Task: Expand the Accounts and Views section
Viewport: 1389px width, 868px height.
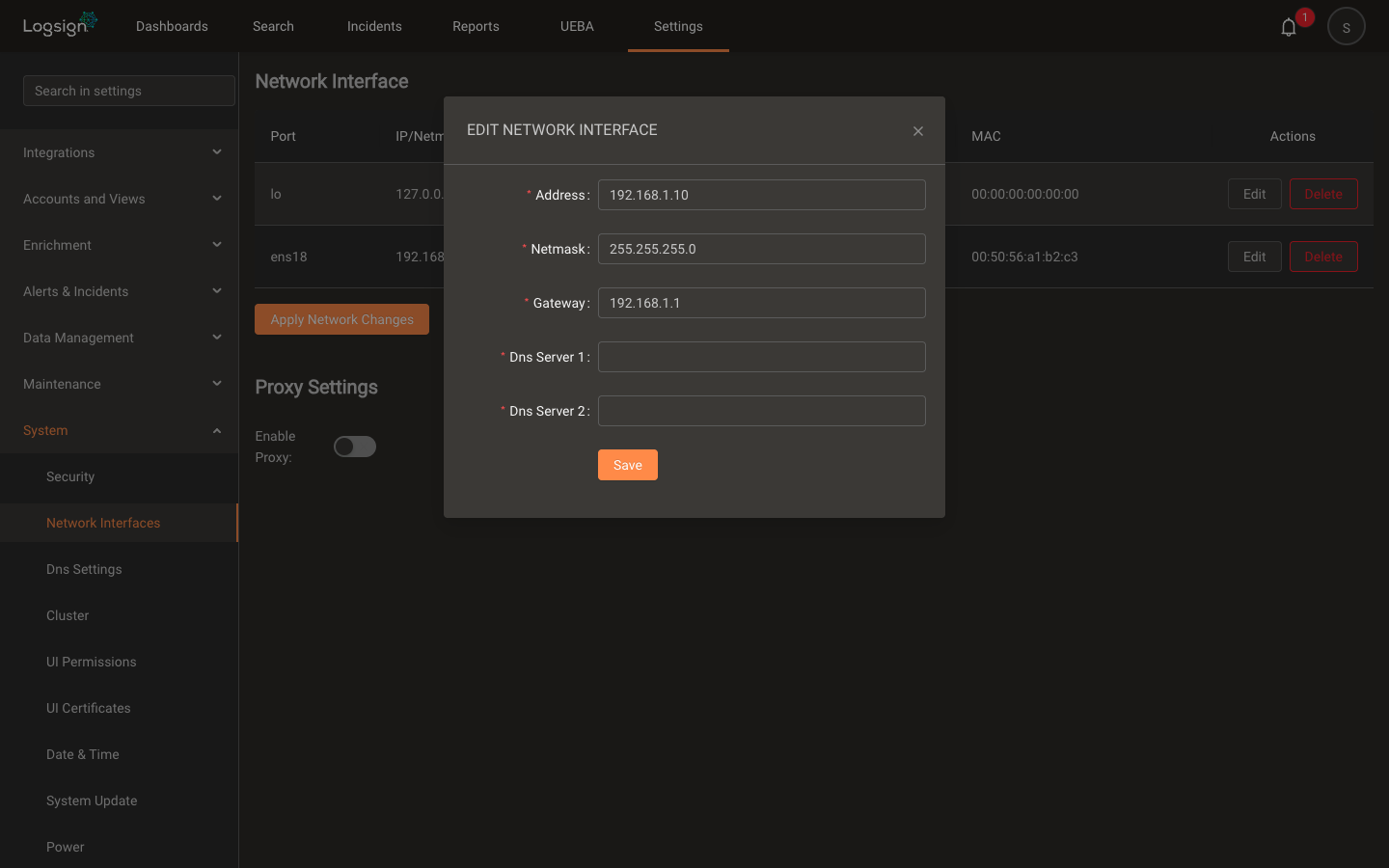Action: [x=120, y=199]
